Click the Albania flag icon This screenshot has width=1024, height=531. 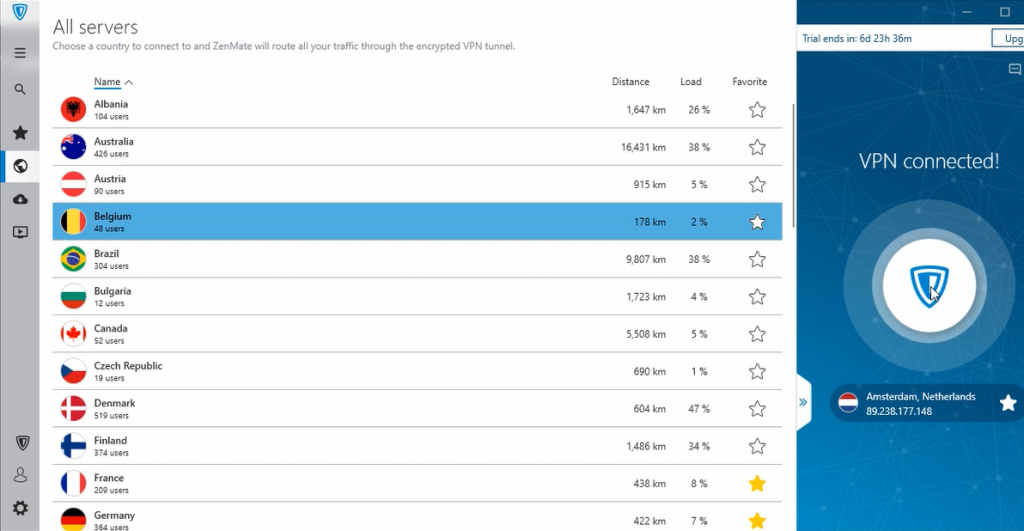tap(73, 109)
